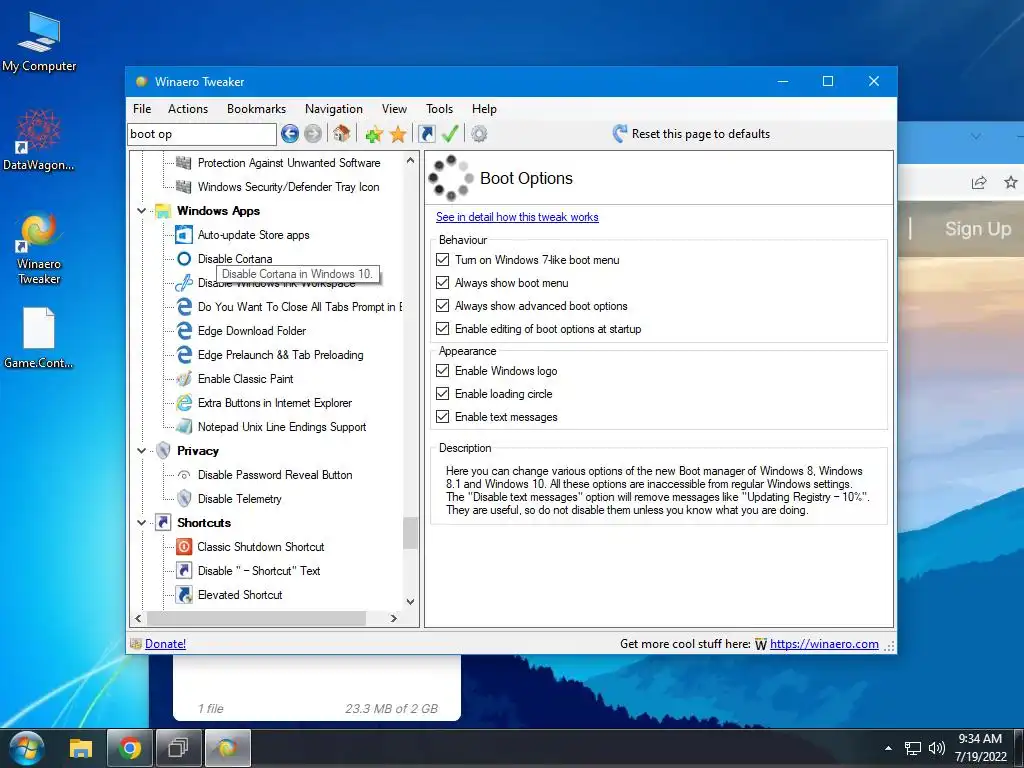The height and width of the screenshot is (768, 1024).
Task: Uncheck Always show boot menu
Action: pyautogui.click(x=443, y=283)
